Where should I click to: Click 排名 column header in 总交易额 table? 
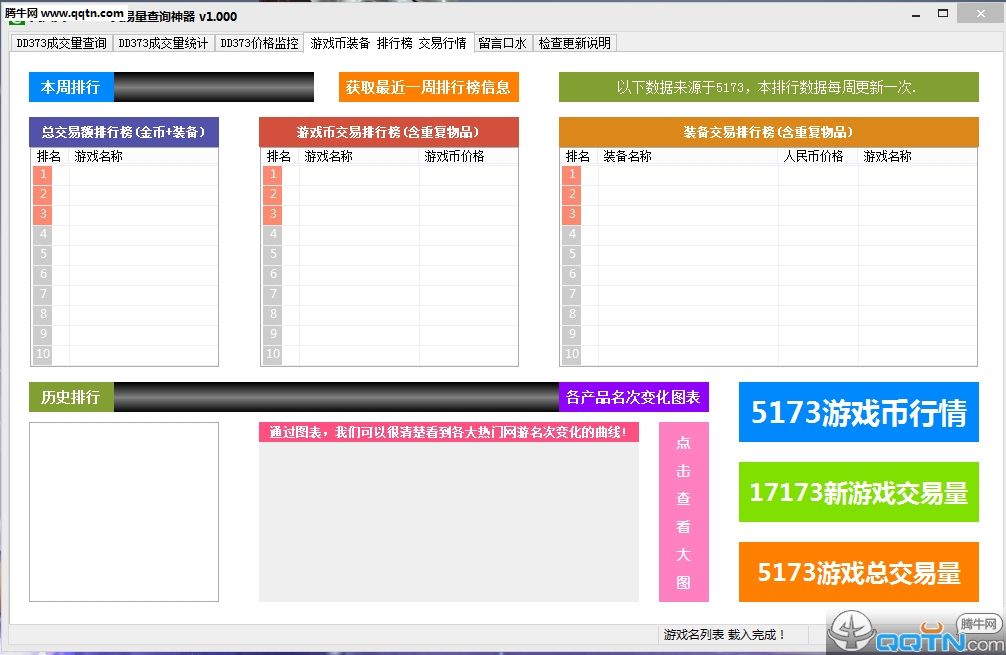point(49,157)
